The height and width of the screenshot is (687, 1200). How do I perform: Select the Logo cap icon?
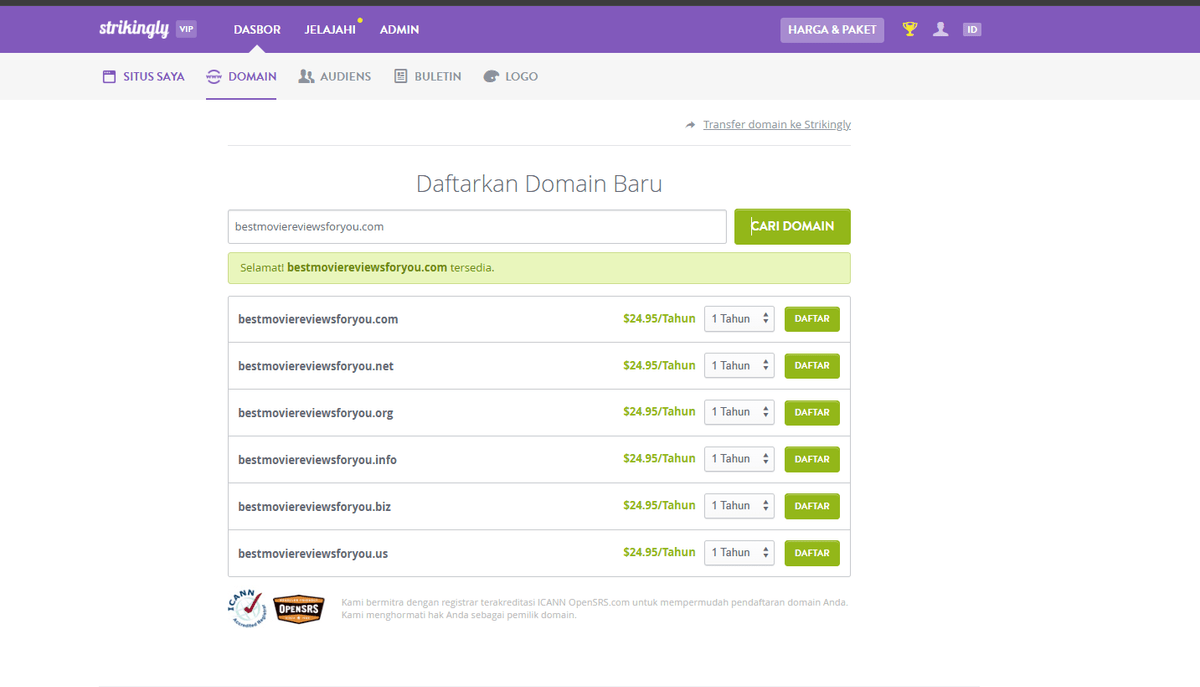[490, 75]
